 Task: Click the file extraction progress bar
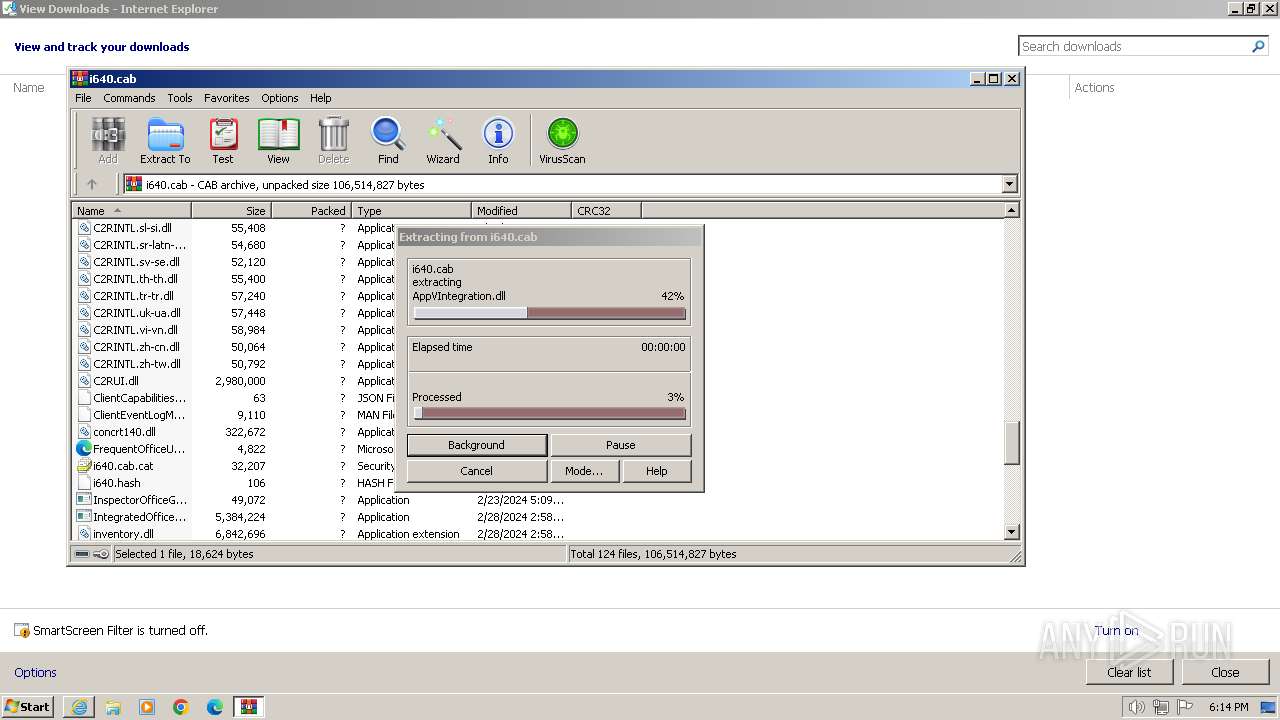coord(549,313)
